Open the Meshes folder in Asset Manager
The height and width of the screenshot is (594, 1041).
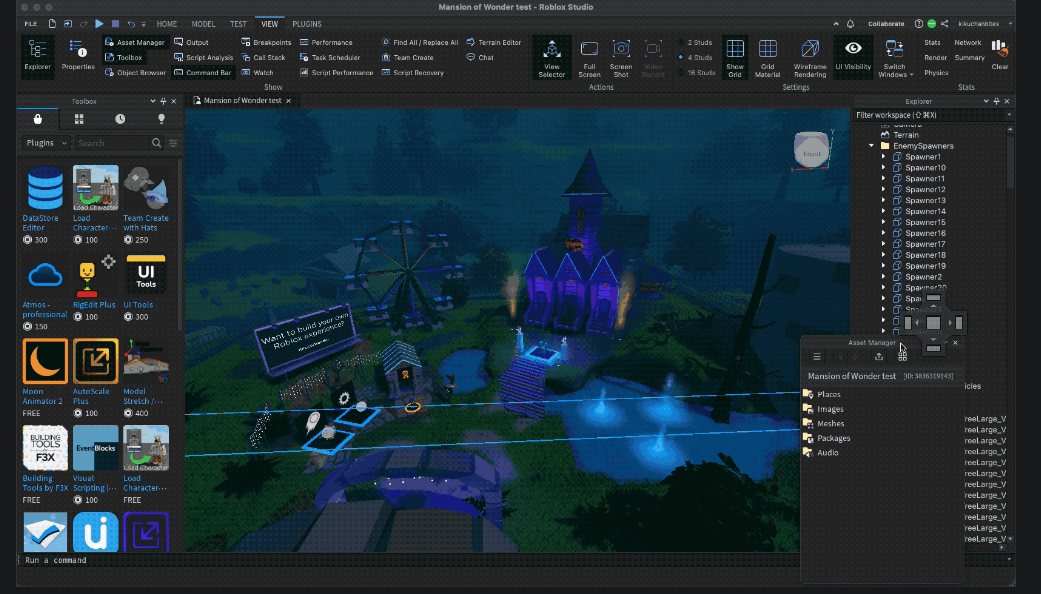pyautogui.click(x=830, y=423)
